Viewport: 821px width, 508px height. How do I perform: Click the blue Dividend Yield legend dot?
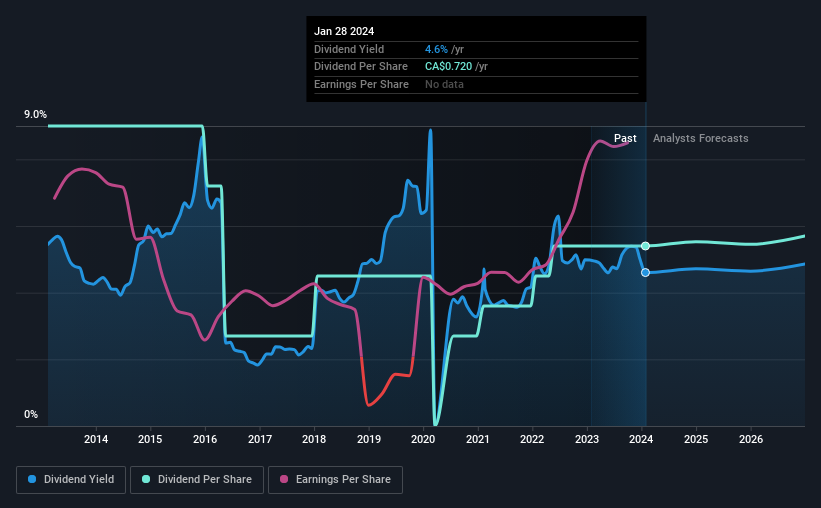[x=32, y=479]
